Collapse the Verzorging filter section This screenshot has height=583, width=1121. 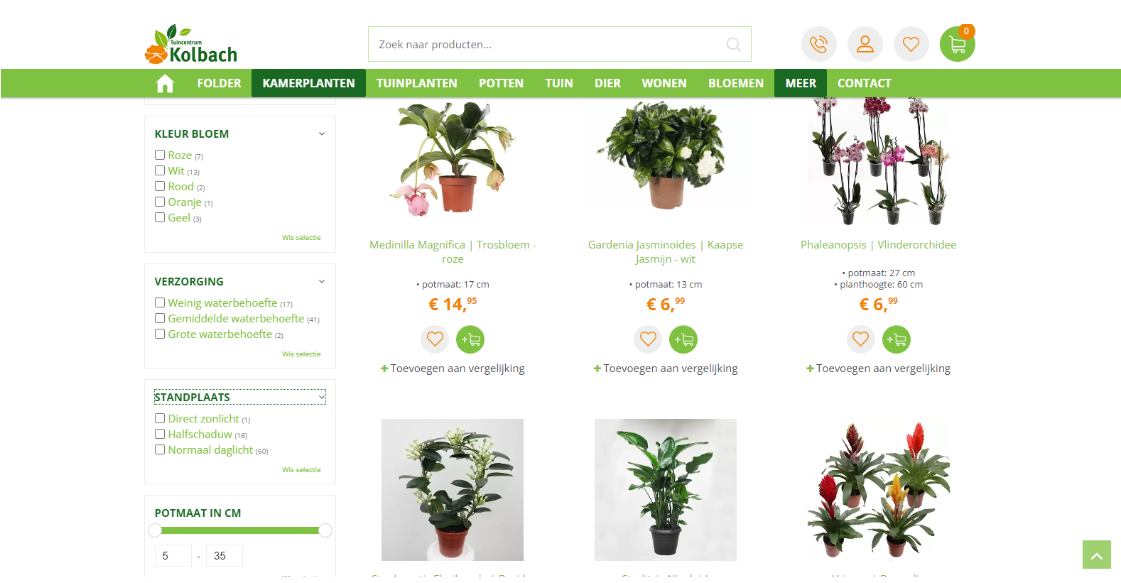tap(322, 281)
